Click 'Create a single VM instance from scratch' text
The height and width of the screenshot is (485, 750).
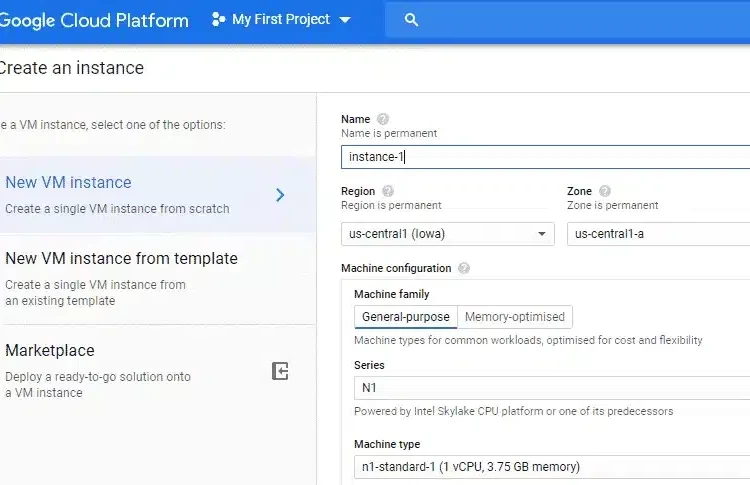pyautogui.click(x=117, y=209)
